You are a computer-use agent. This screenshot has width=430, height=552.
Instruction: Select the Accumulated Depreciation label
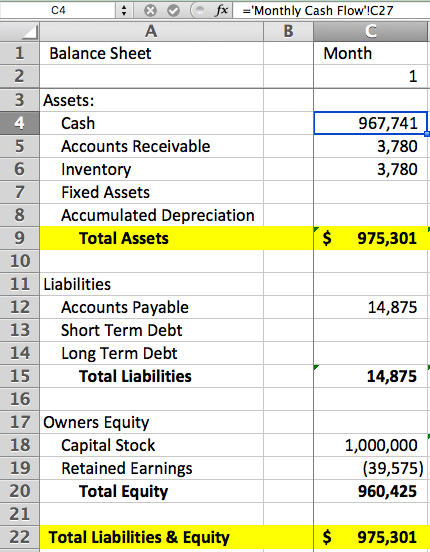[x=151, y=215]
